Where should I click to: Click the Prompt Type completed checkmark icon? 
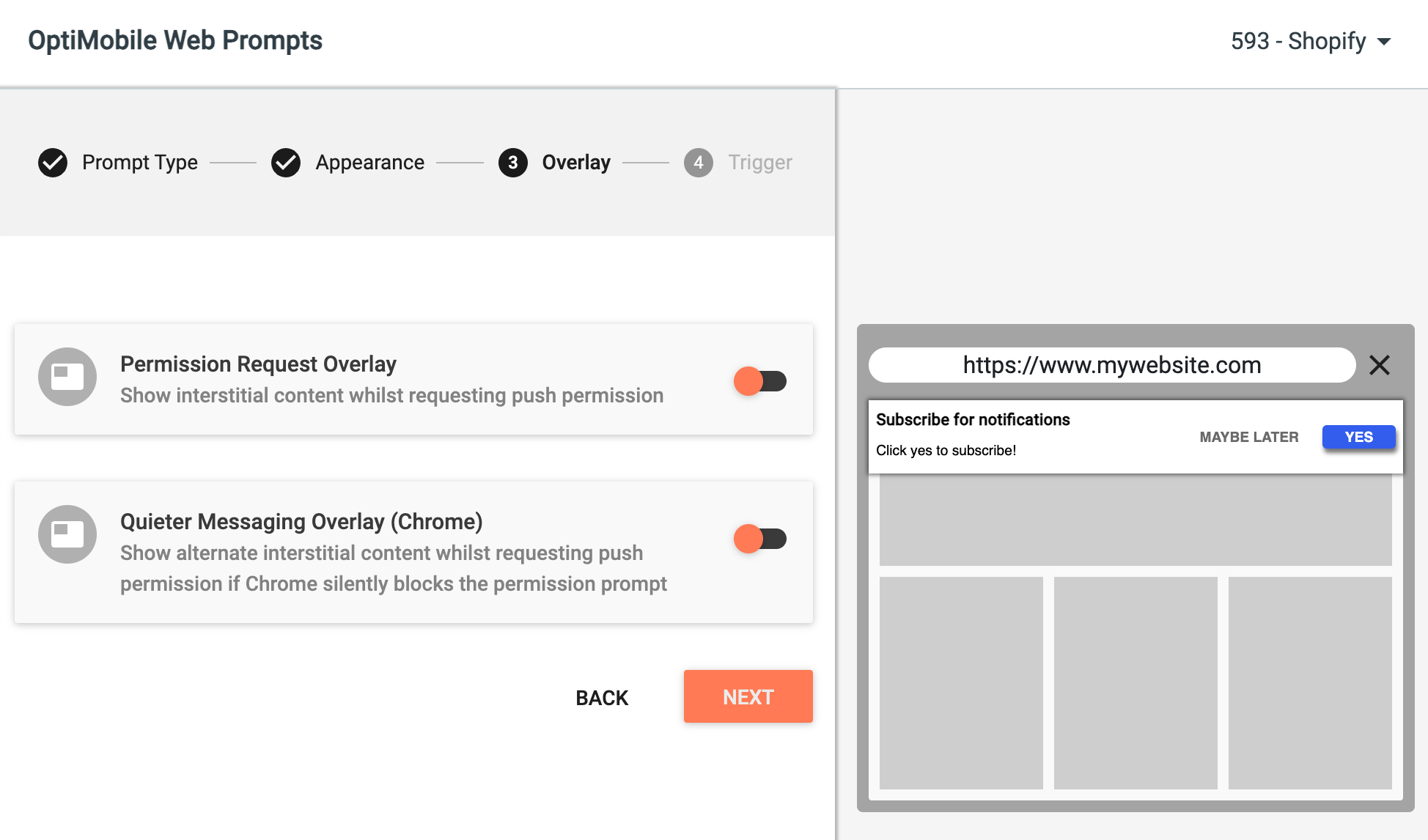53,163
